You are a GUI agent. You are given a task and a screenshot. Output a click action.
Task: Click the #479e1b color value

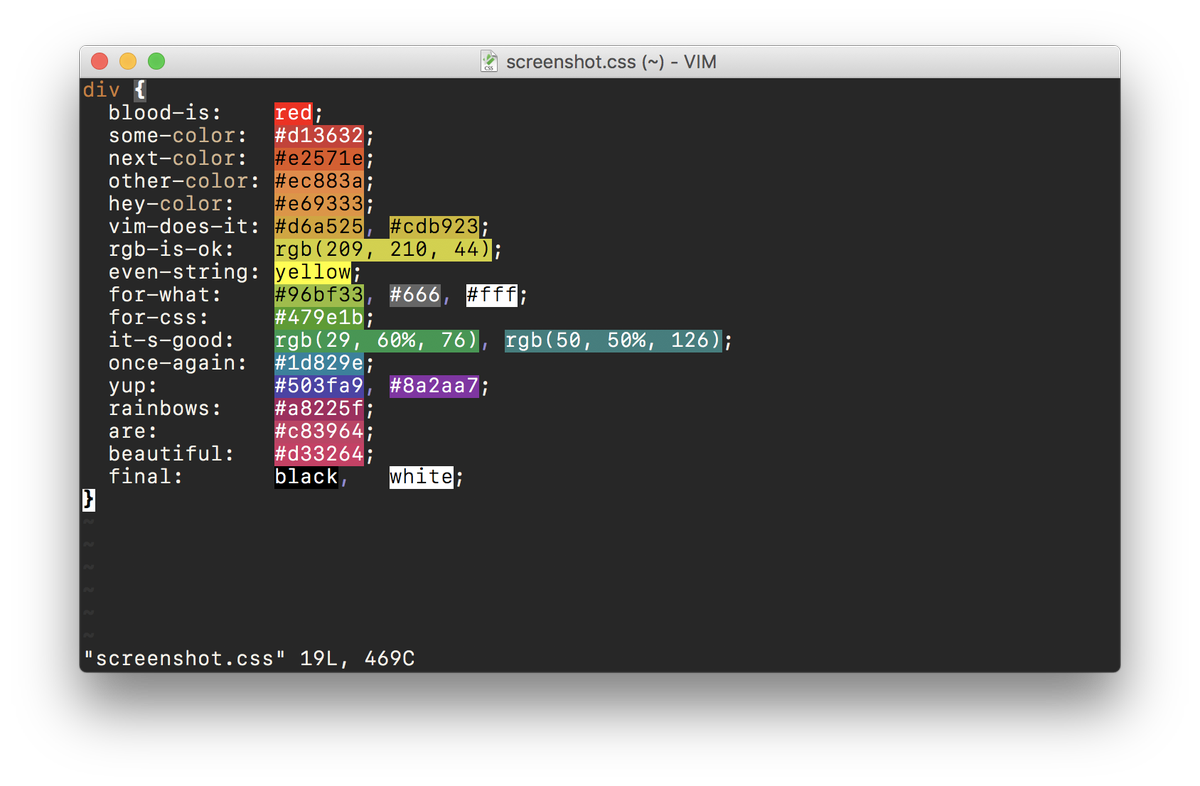point(319,318)
